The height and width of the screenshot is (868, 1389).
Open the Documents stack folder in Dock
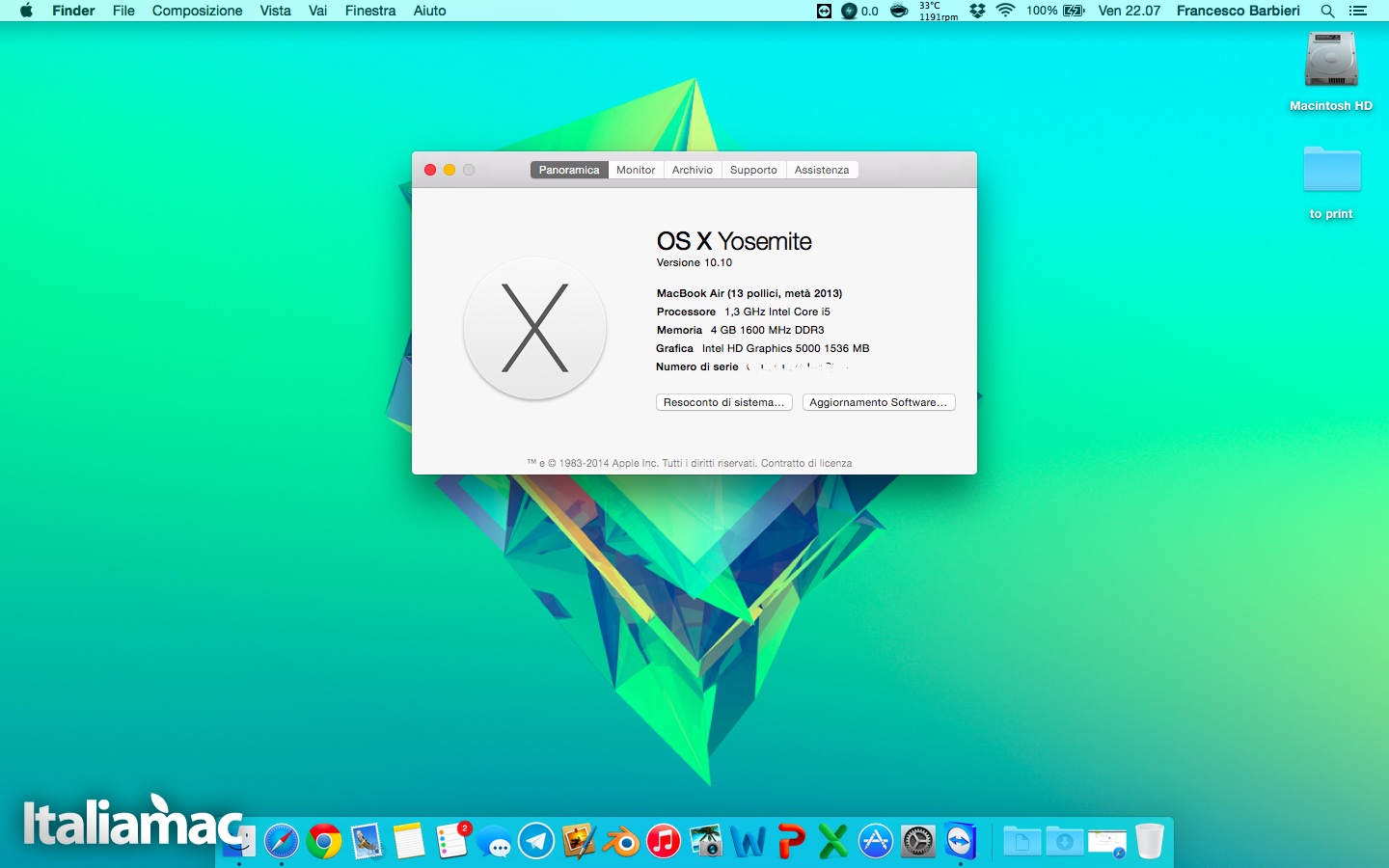coord(1021,841)
